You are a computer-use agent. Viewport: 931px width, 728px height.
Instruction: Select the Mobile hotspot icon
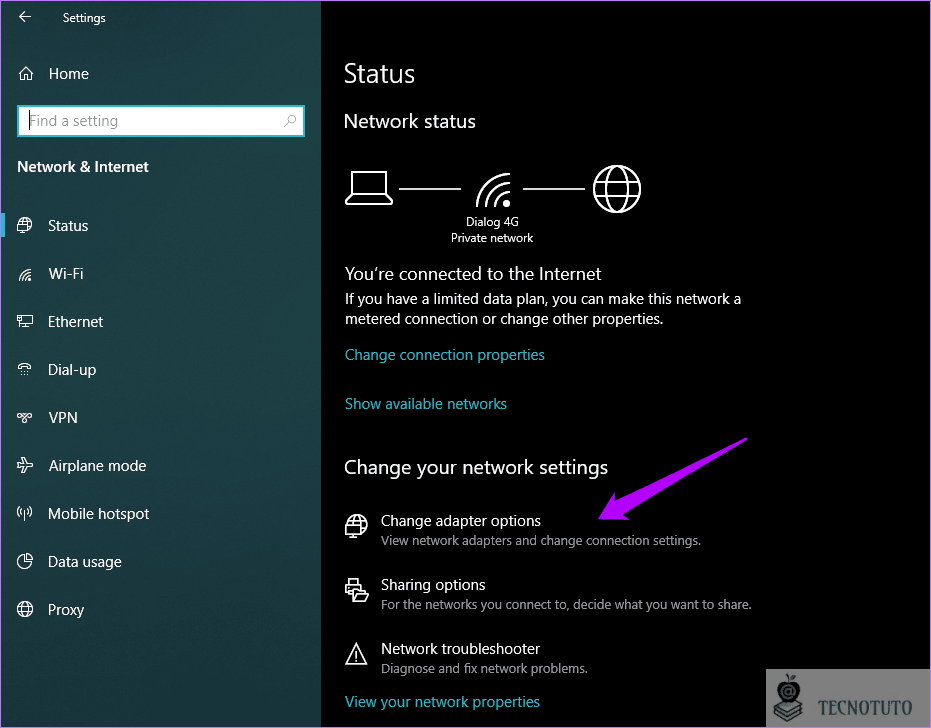(x=25, y=513)
